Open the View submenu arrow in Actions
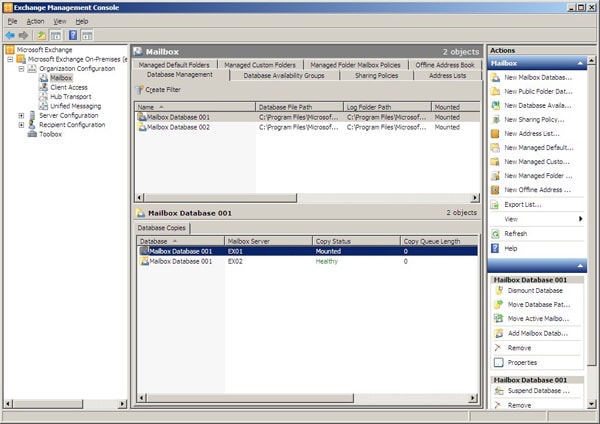 click(580, 219)
